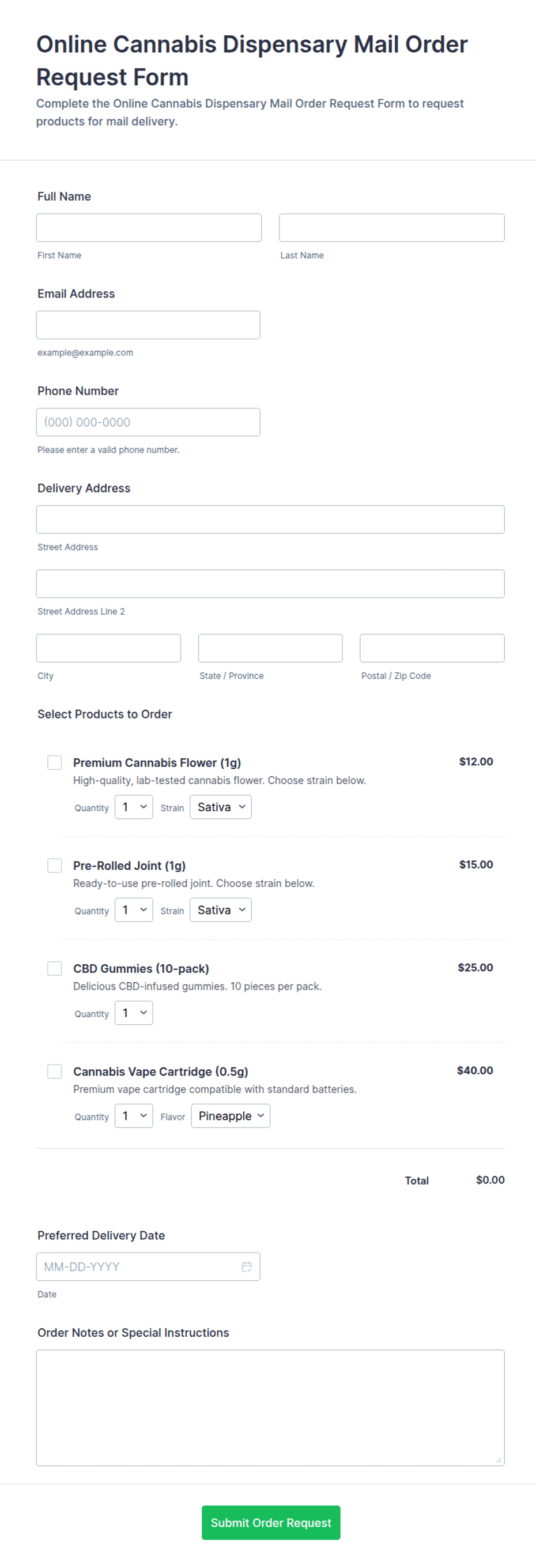
Task: Click the Submit Order Request button
Action: coord(271,1522)
